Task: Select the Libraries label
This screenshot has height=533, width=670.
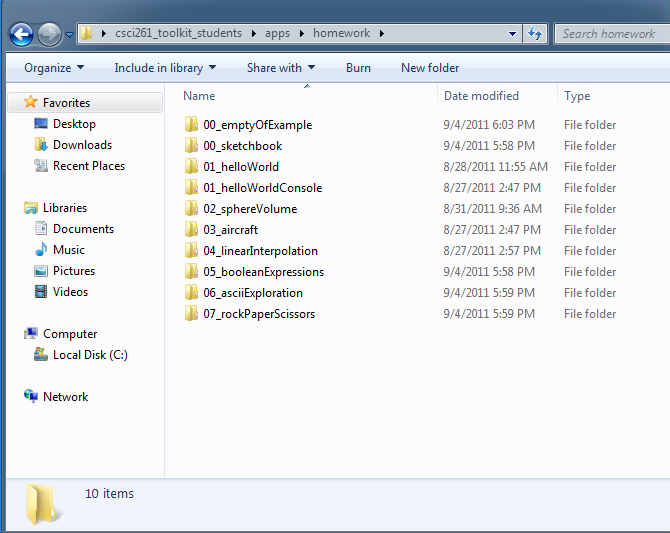Action: click(x=65, y=208)
